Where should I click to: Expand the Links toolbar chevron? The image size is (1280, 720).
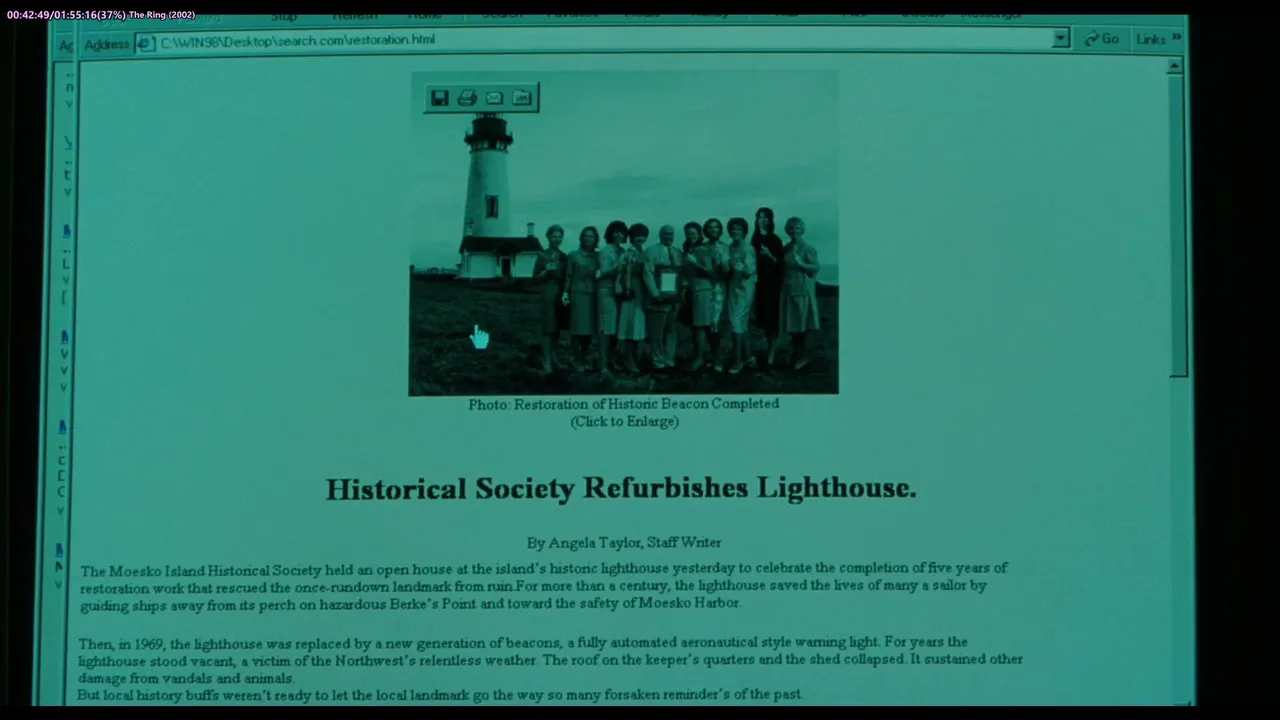pos(1177,38)
